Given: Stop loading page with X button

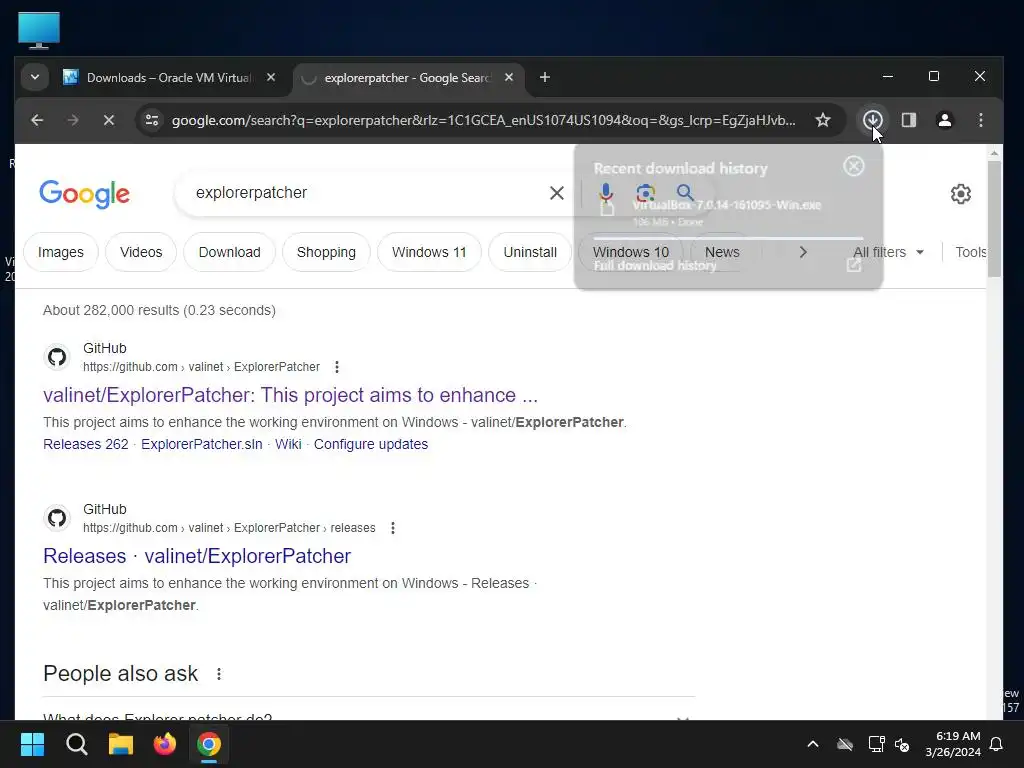Looking at the screenshot, I should tap(109, 120).
